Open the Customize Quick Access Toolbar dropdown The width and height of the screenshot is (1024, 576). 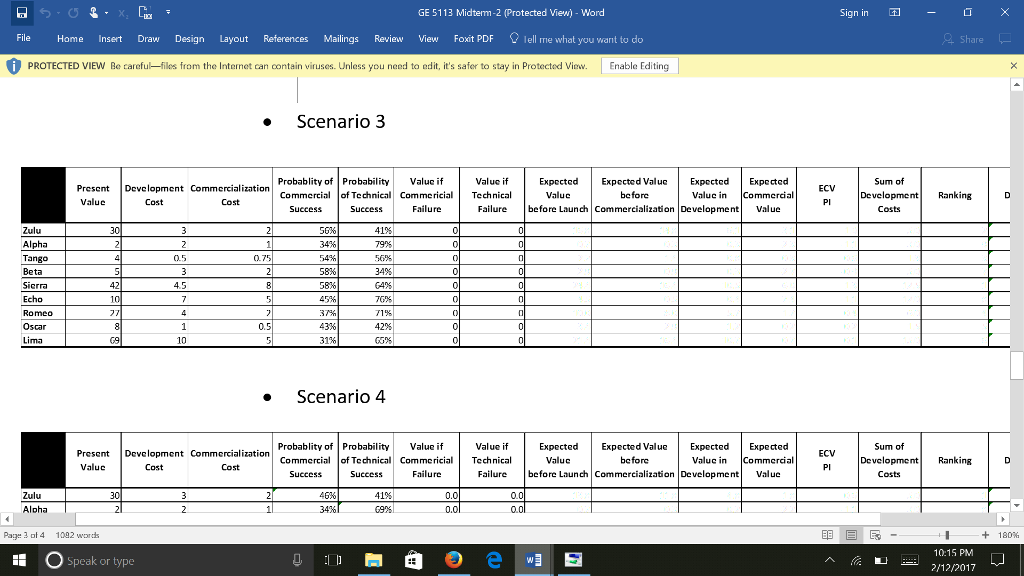click(x=168, y=12)
